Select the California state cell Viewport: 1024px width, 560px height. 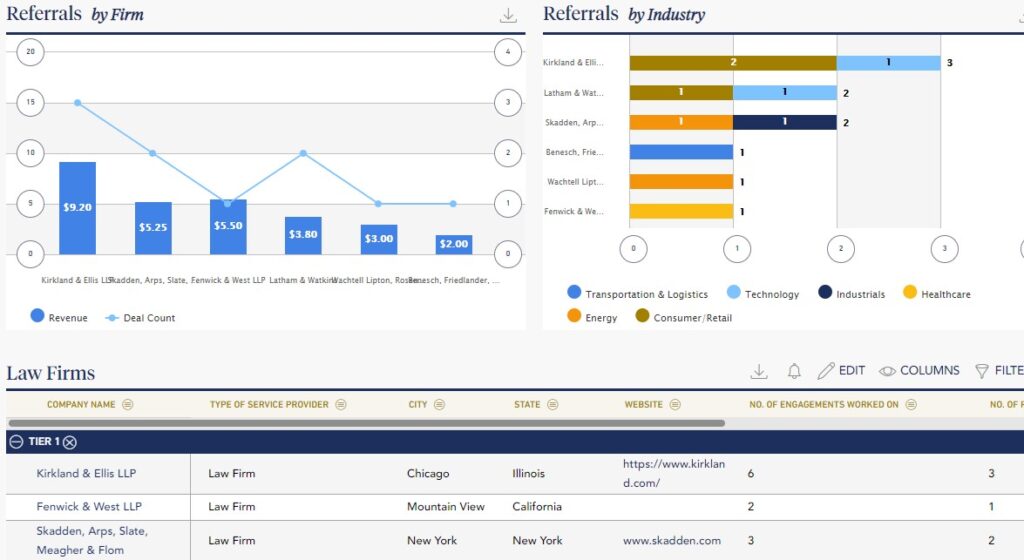coord(537,506)
